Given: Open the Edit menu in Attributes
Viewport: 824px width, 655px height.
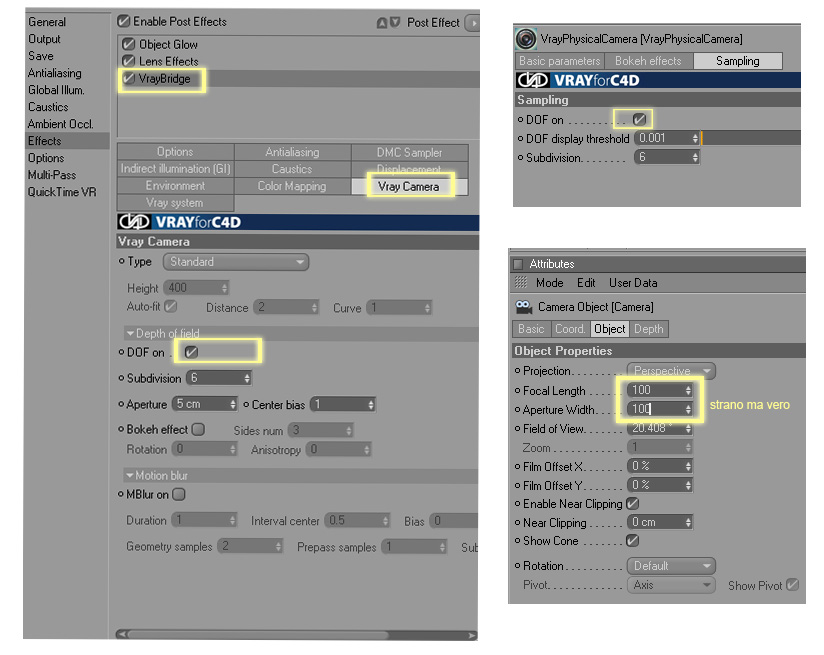Looking at the screenshot, I should [586, 283].
